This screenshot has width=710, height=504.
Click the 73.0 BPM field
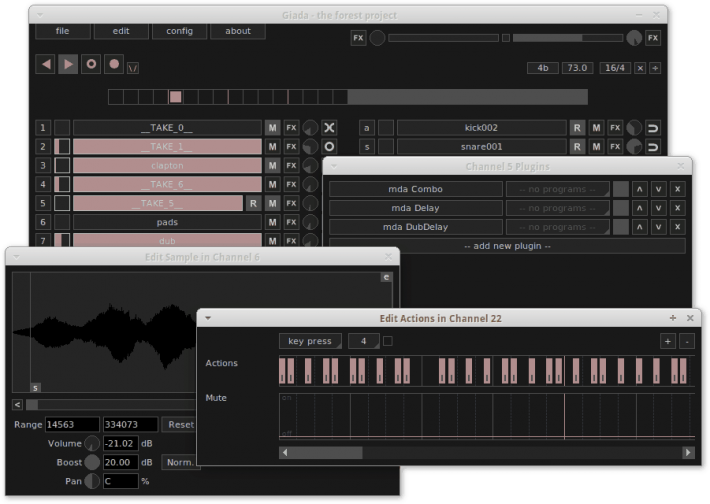(577, 68)
